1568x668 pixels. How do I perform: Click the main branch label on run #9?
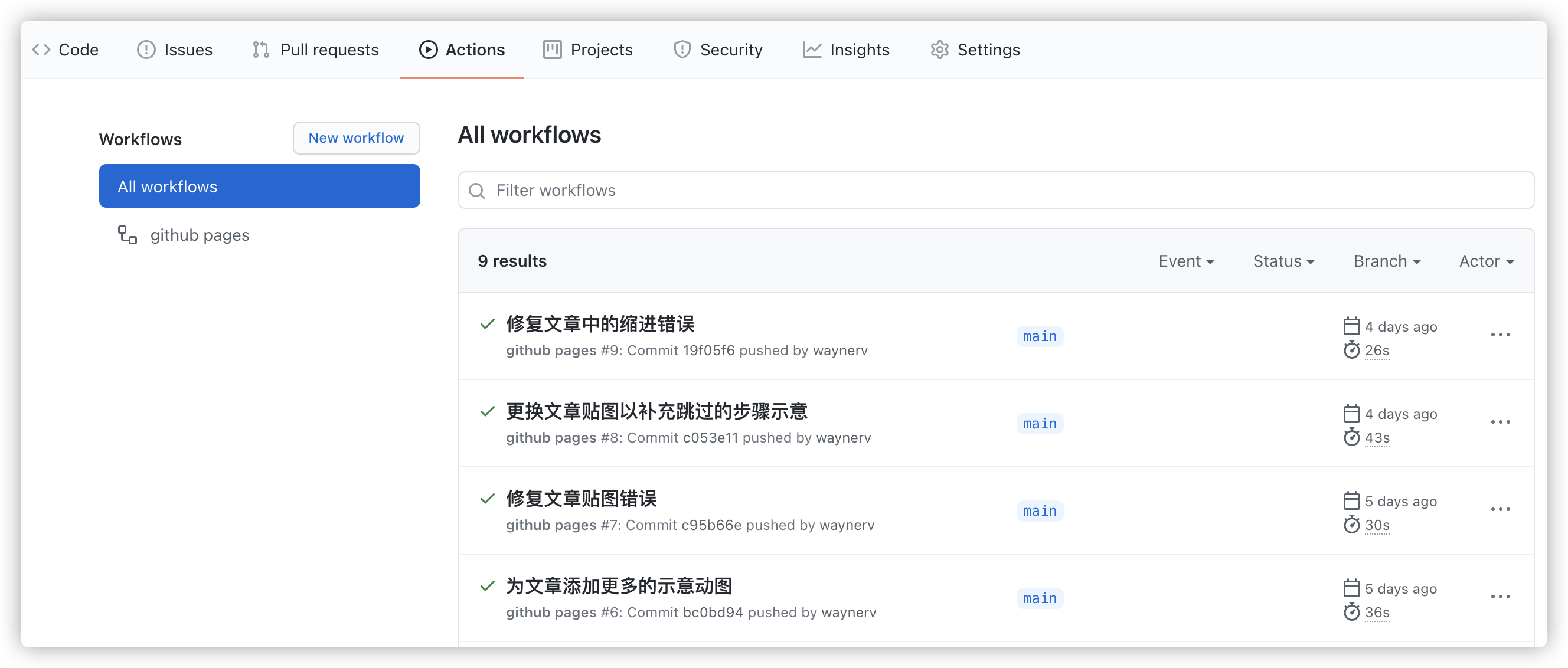click(1039, 336)
